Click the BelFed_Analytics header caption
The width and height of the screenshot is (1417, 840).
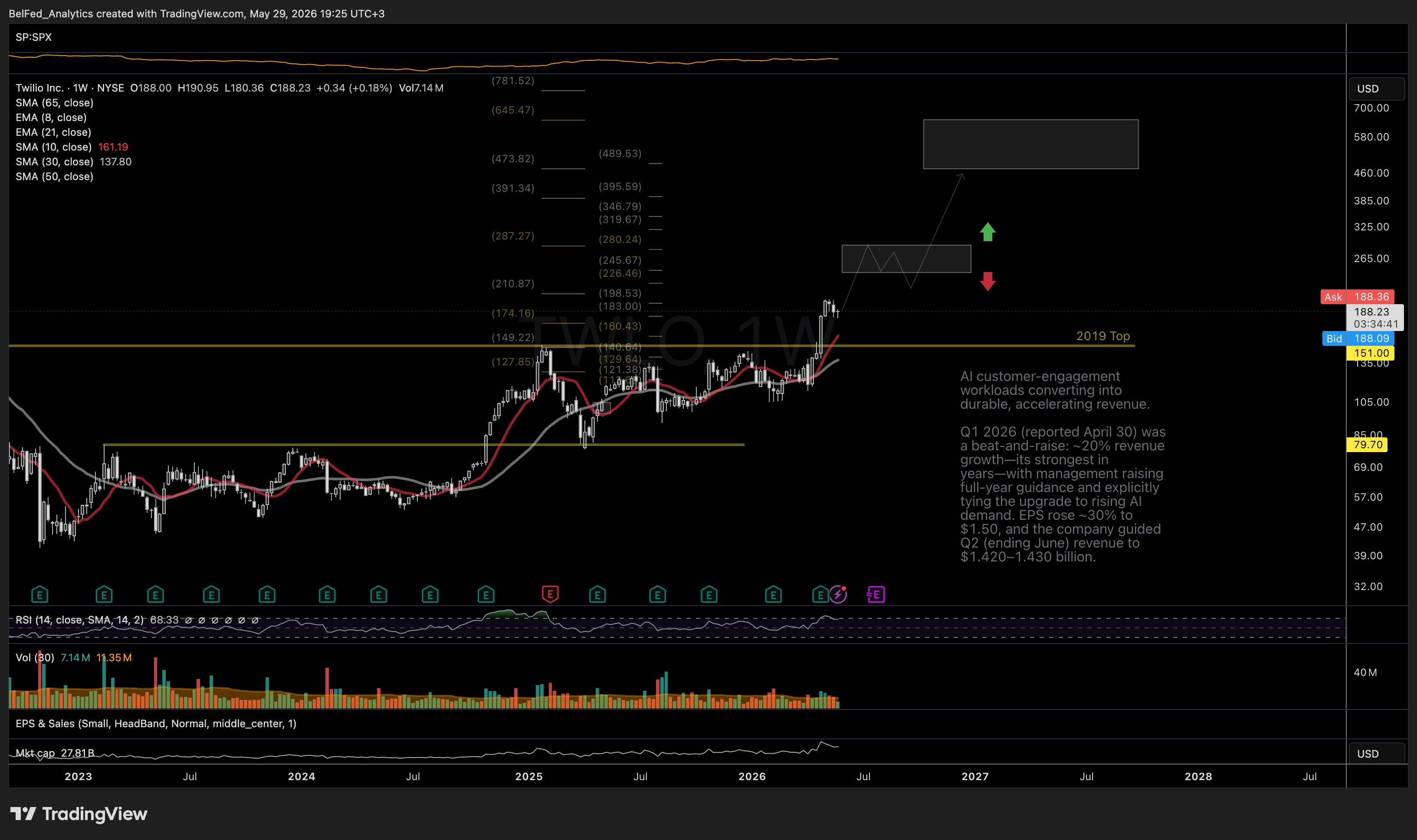197,13
